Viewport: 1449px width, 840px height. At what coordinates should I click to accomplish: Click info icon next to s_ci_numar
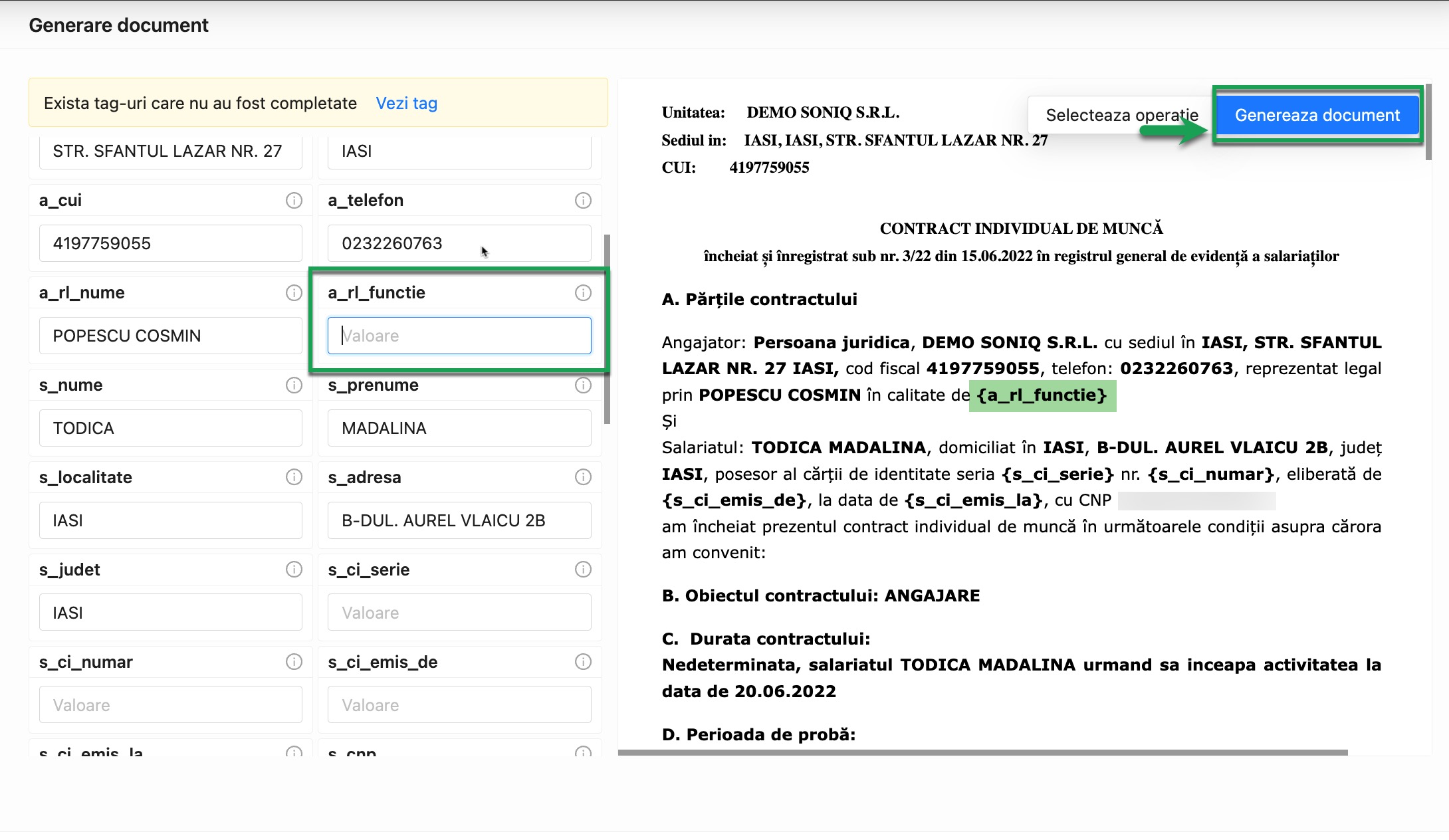[x=294, y=661]
